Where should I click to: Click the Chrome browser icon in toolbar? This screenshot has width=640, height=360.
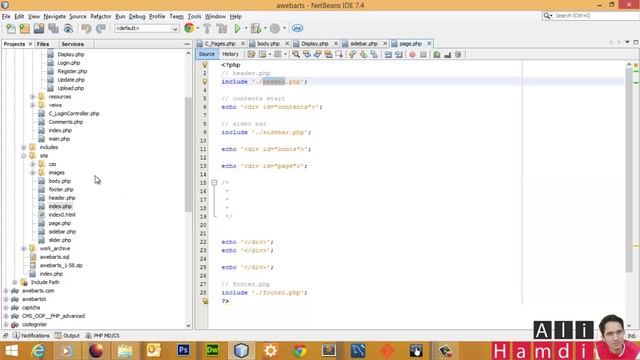[x=189, y=28]
